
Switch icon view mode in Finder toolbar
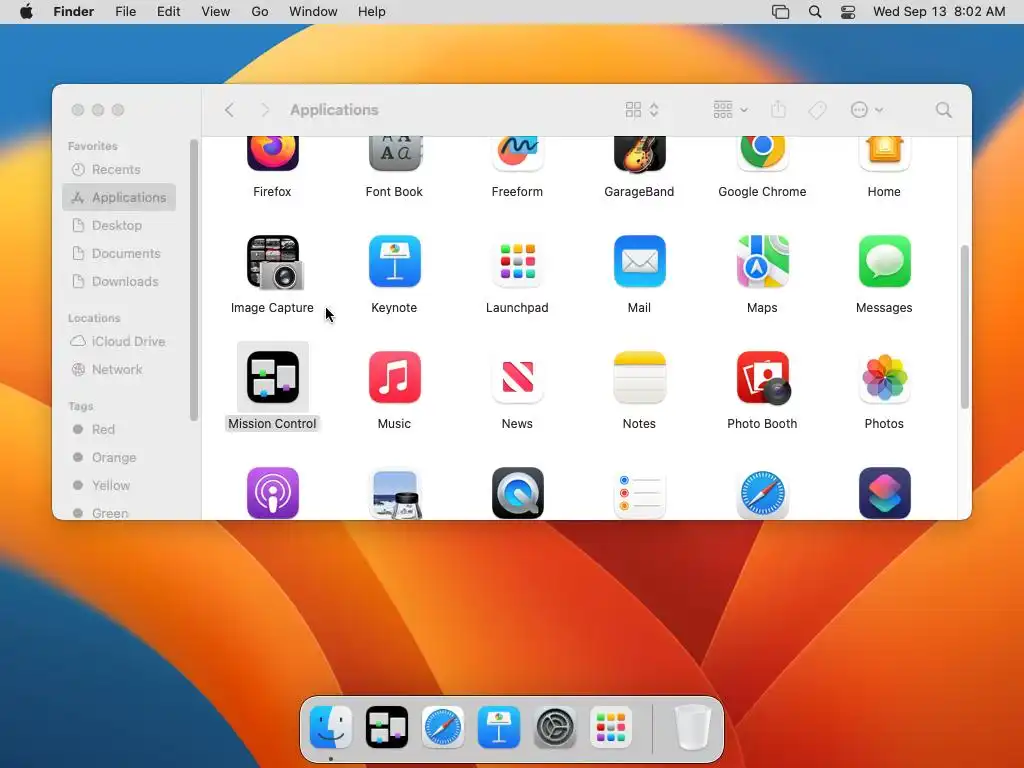click(642, 110)
